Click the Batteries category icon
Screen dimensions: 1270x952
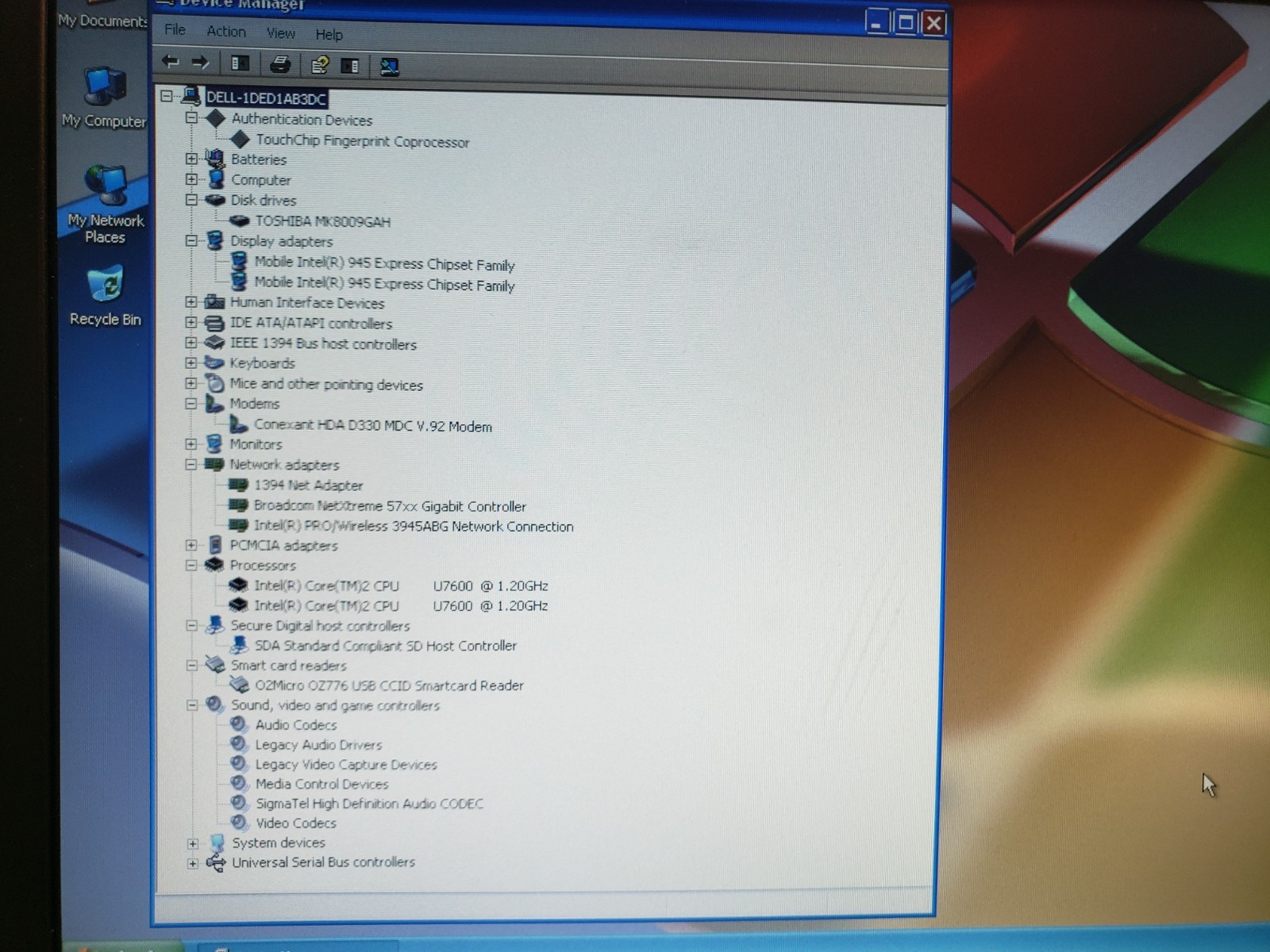pos(214,158)
